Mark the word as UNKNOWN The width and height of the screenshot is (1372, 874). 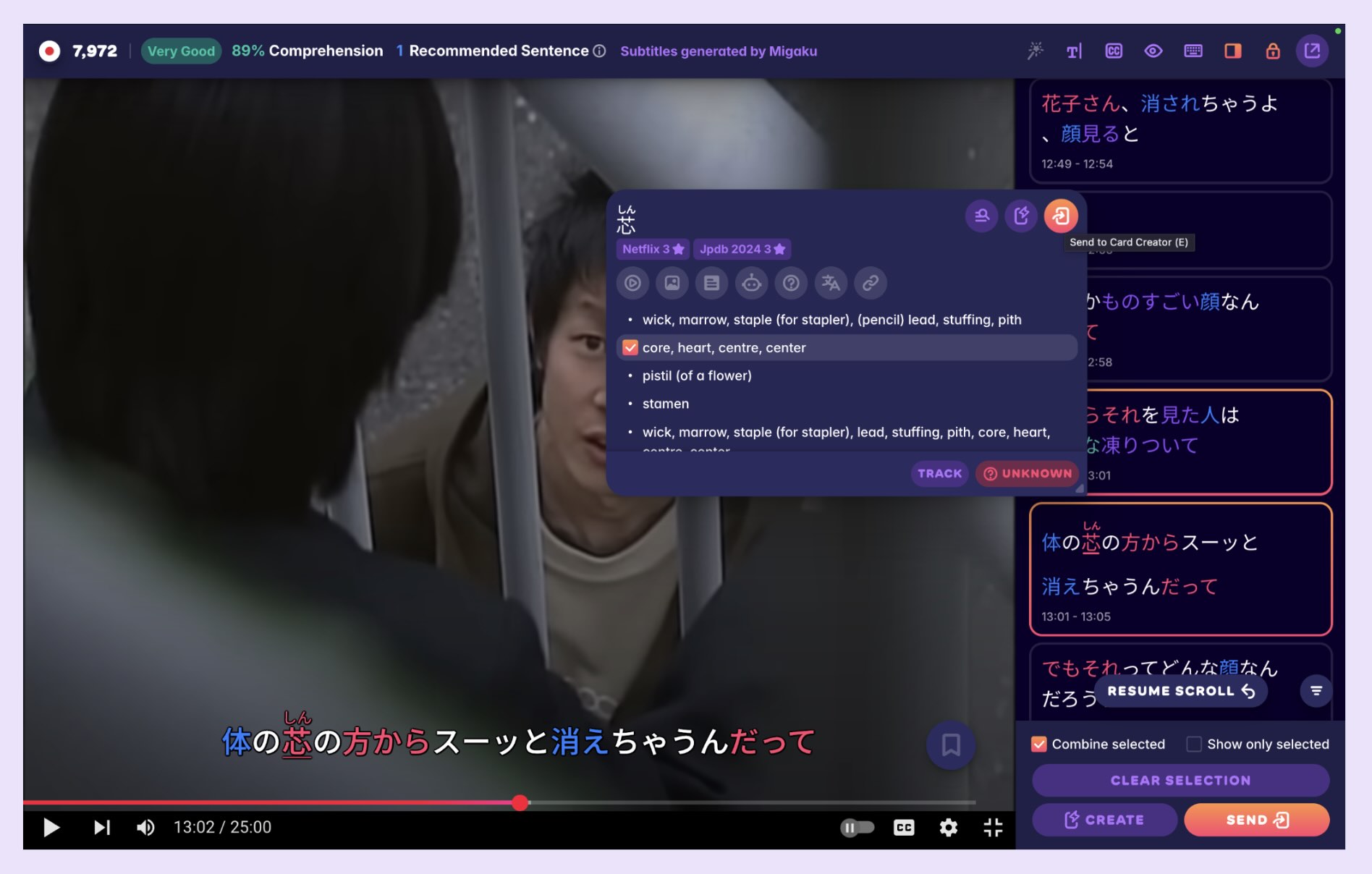(x=1028, y=473)
